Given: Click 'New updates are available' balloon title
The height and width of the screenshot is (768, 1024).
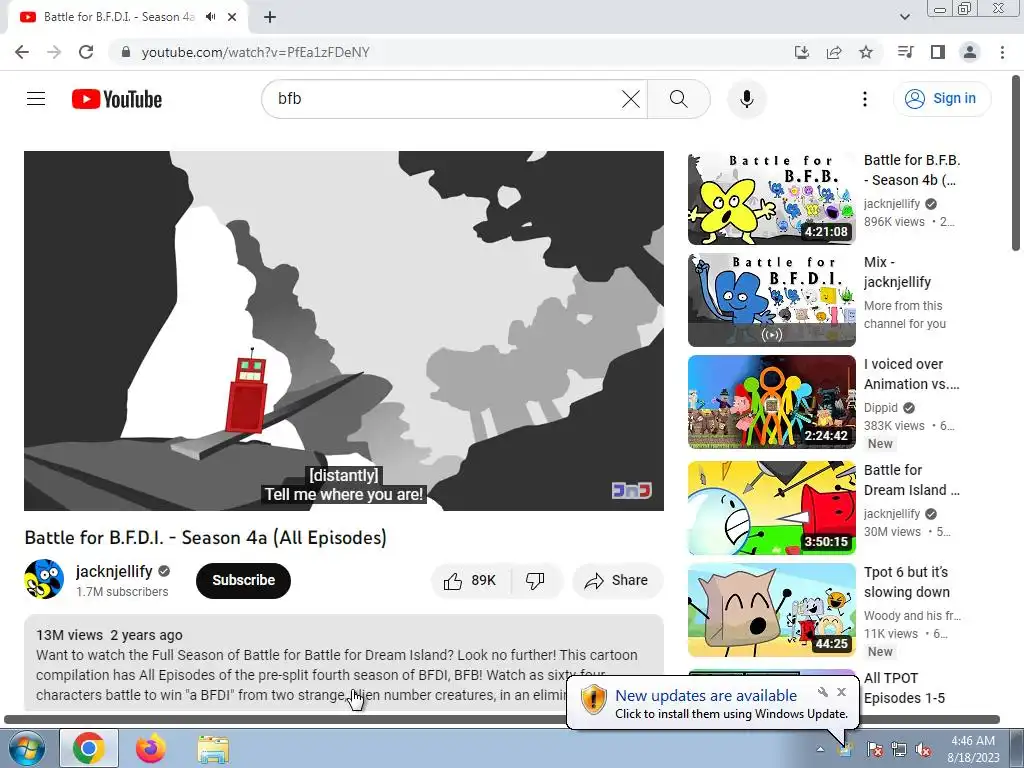Looking at the screenshot, I should coord(705,696).
